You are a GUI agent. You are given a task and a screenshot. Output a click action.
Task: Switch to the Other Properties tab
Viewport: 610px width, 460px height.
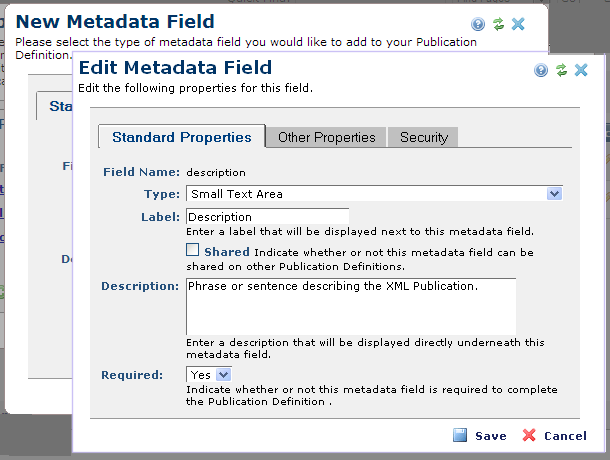click(x=326, y=137)
